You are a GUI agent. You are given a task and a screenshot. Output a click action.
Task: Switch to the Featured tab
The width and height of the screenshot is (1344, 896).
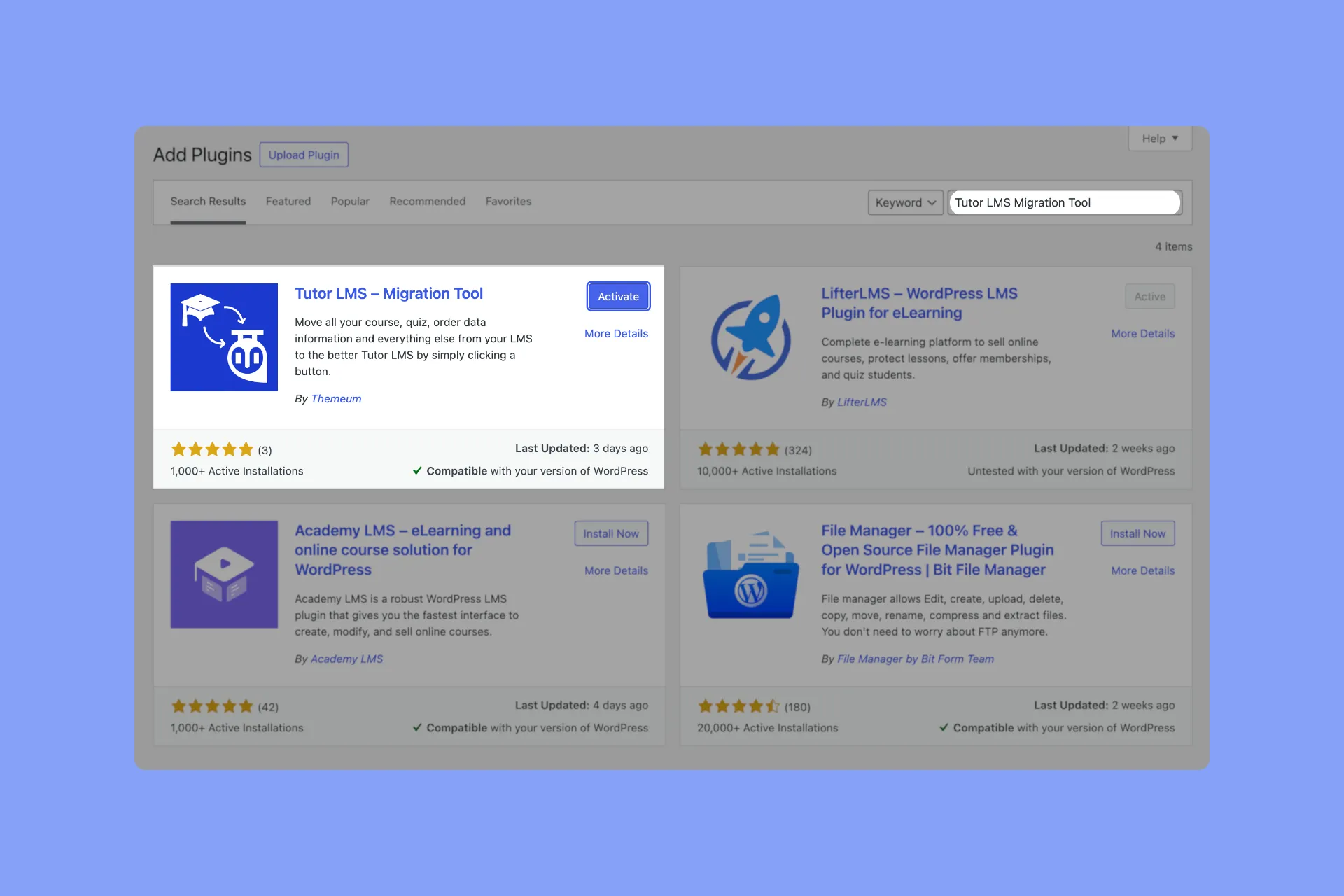point(288,202)
